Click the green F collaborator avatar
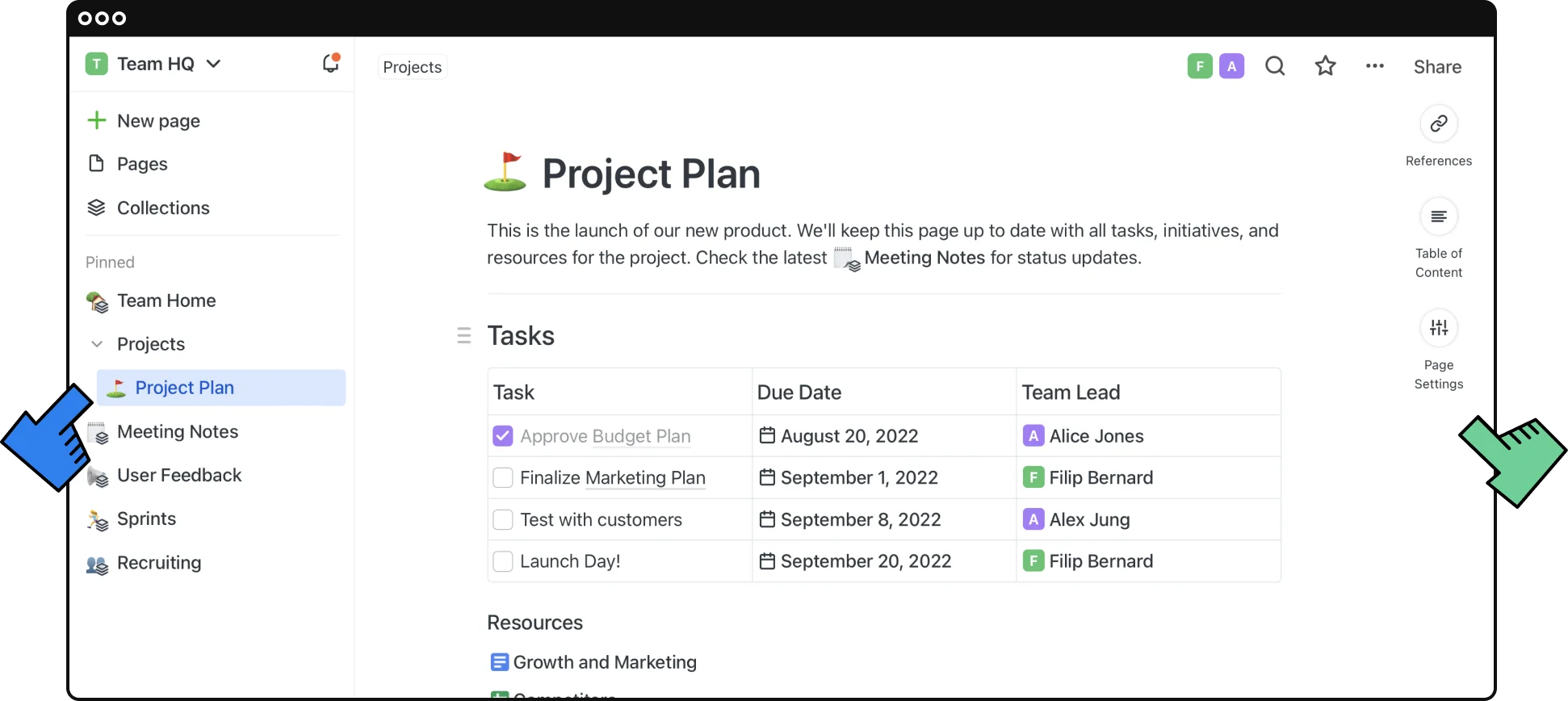Image resolution: width=1568 pixels, height=701 pixels. [1200, 66]
